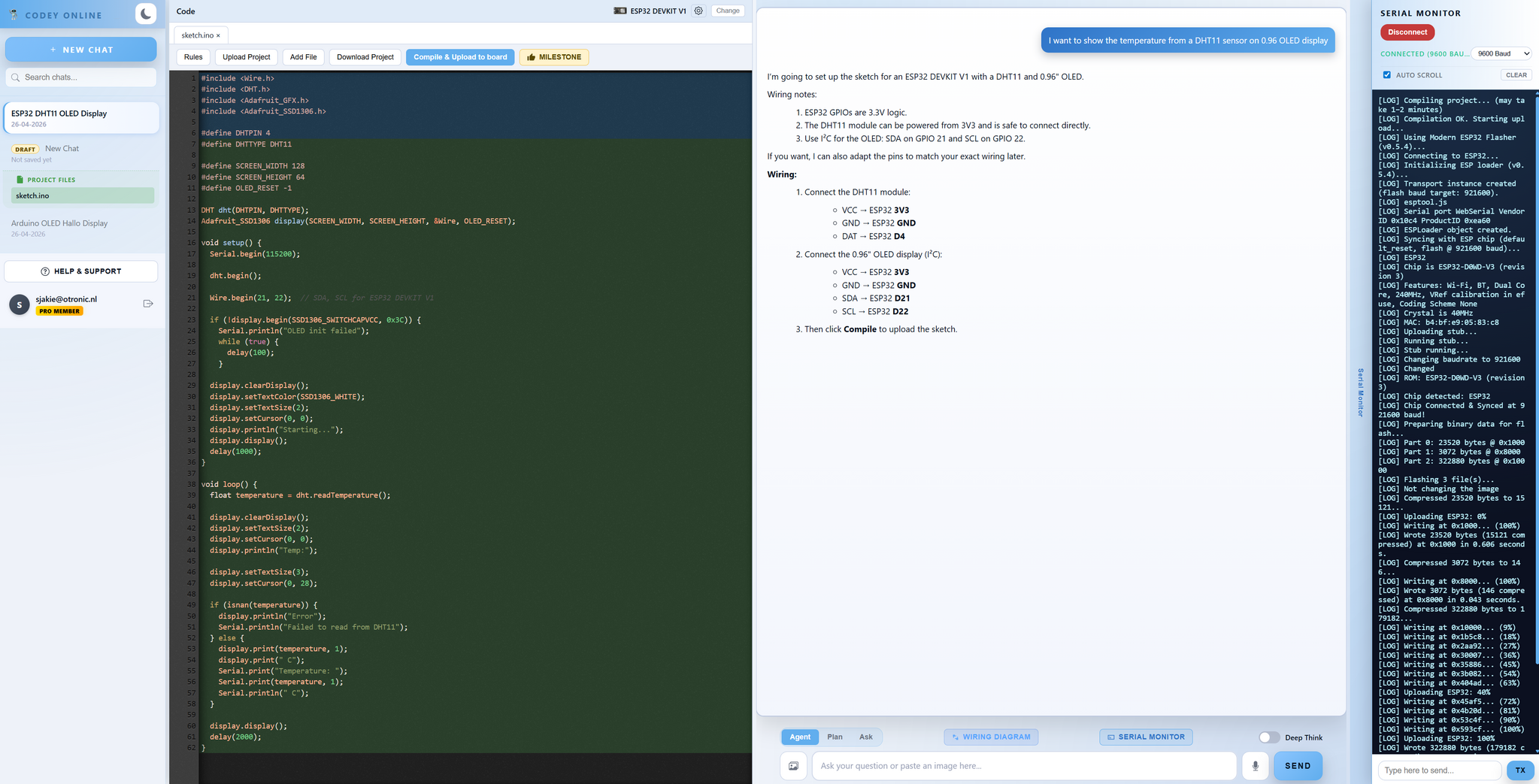
Task: Click the ESP32 DEVKIT V1 board label
Action: click(x=658, y=11)
